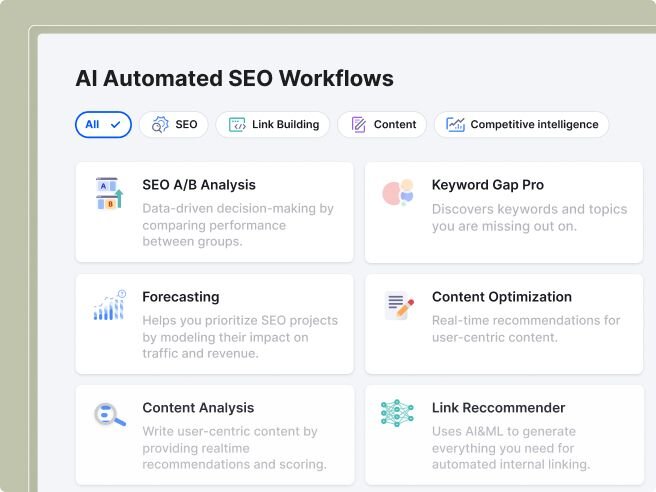
Task: Switch to the Link Building filter
Action: [273, 125]
